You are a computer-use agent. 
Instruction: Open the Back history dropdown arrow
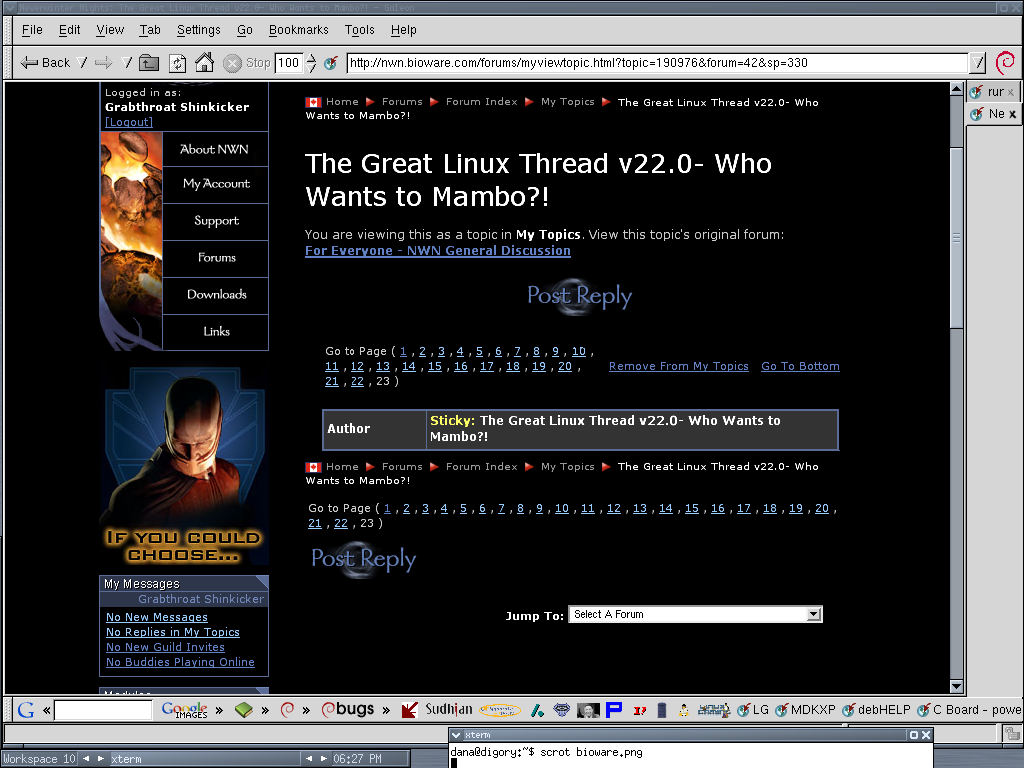pyautogui.click(x=82, y=63)
